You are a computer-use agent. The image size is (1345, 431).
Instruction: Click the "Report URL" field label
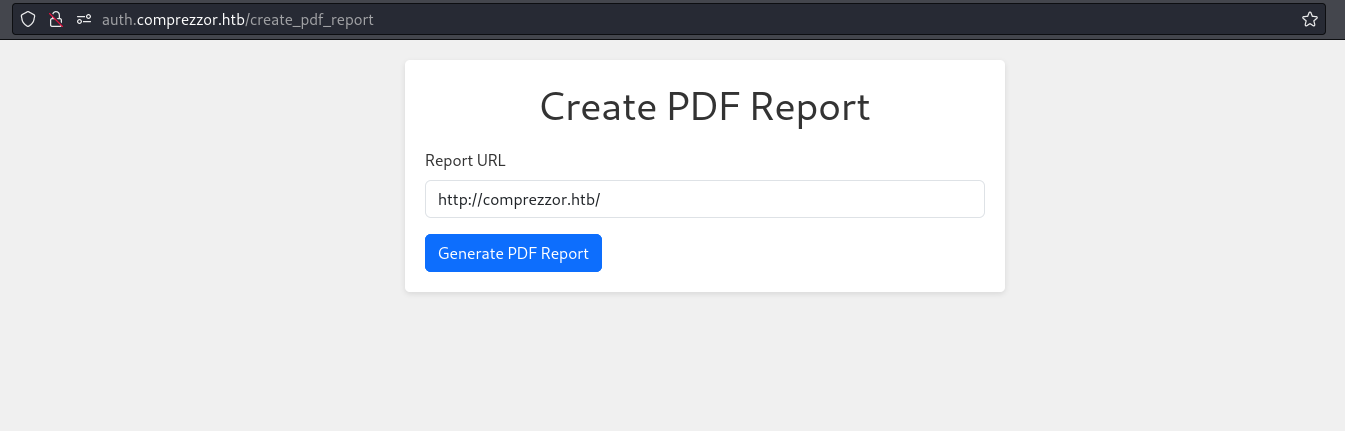(465, 160)
